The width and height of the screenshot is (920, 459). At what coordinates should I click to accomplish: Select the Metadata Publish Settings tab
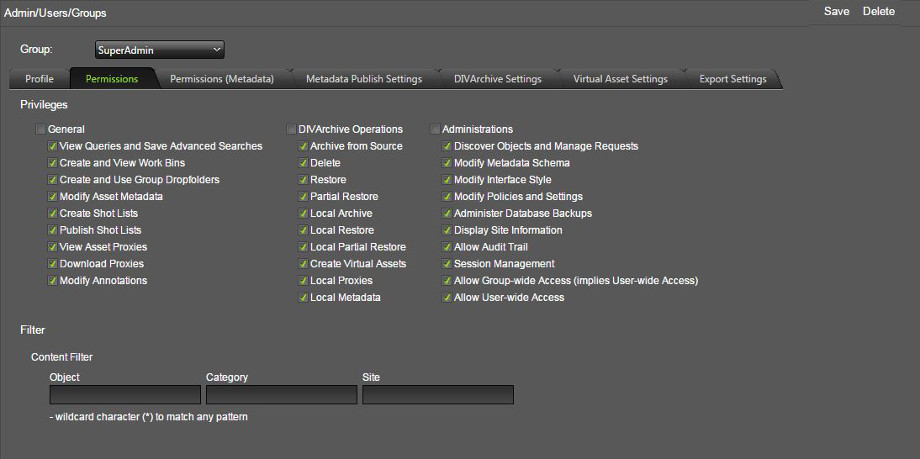pyautogui.click(x=364, y=79)
